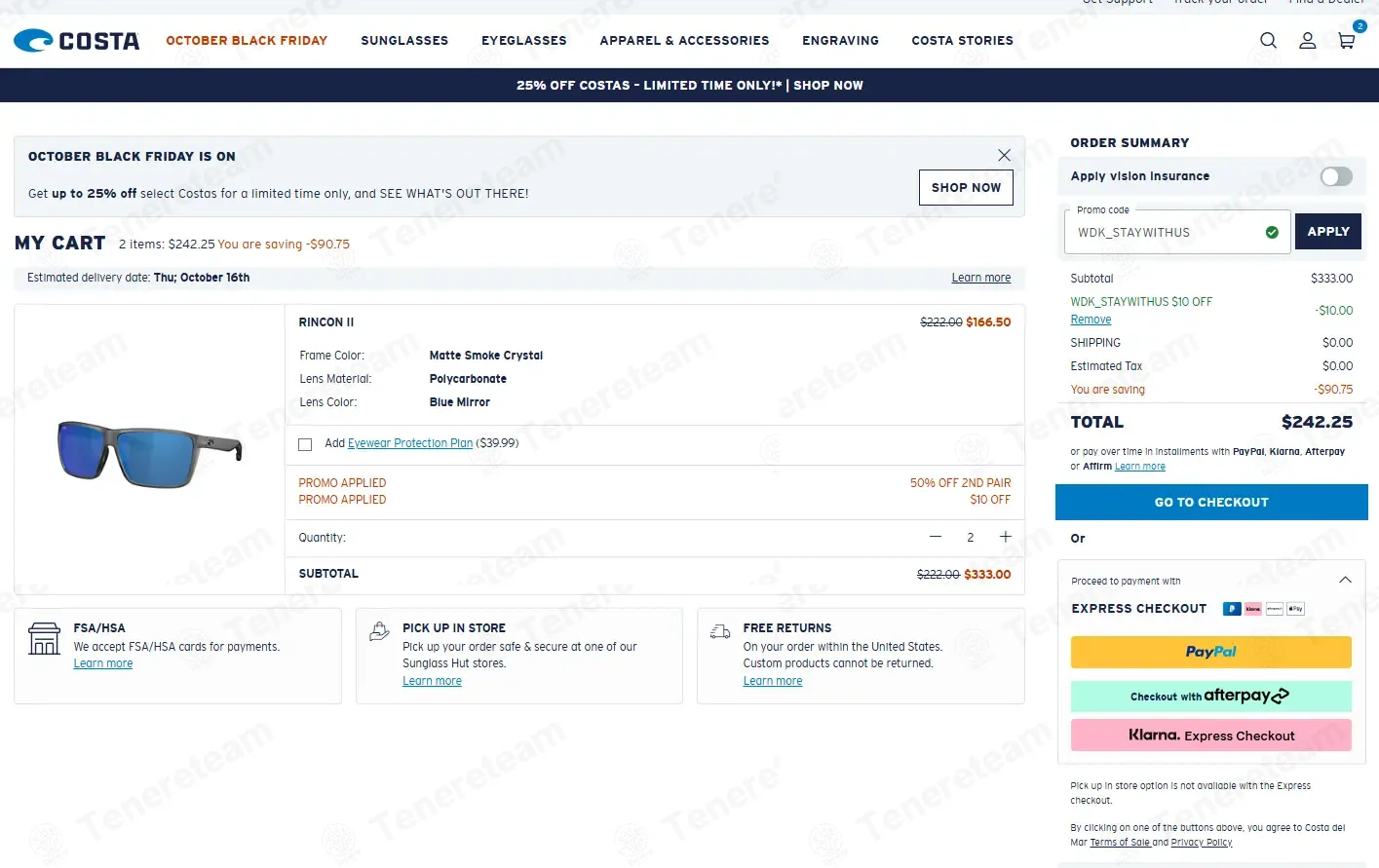
Task: Open the account profile icon
Action: 1308,41
